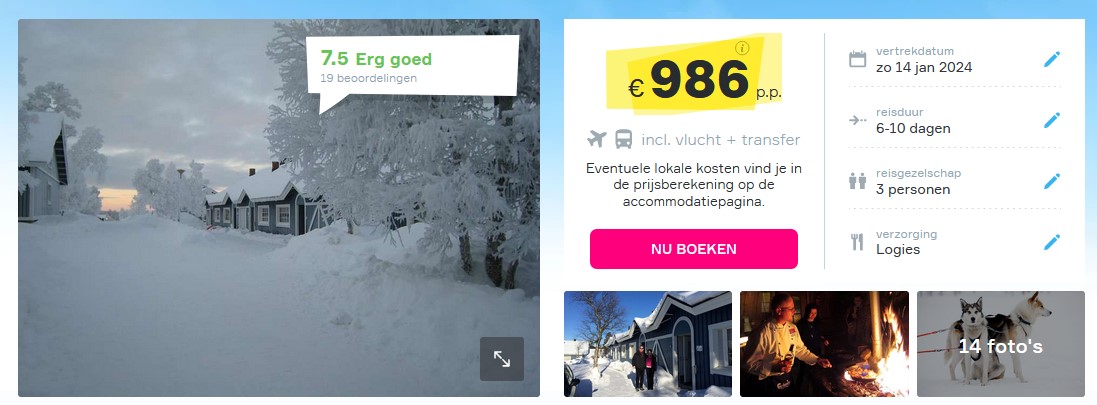Viewport: 1097px width, 405px height.
Task: Edit the reisduur with pencil icon
Action: (x=1052, y=120)
